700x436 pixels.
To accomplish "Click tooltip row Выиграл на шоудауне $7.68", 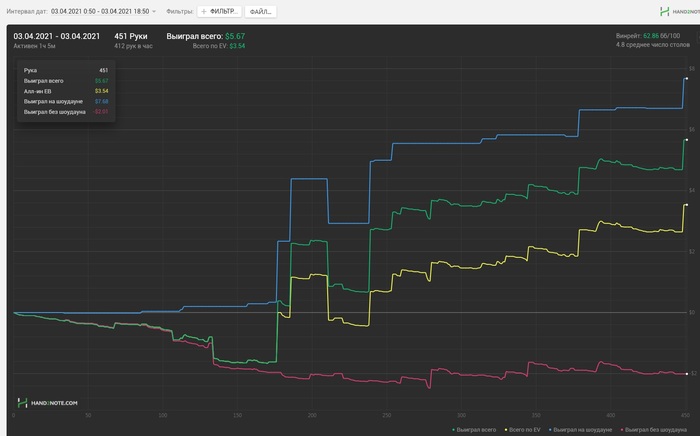I will 66,101.
